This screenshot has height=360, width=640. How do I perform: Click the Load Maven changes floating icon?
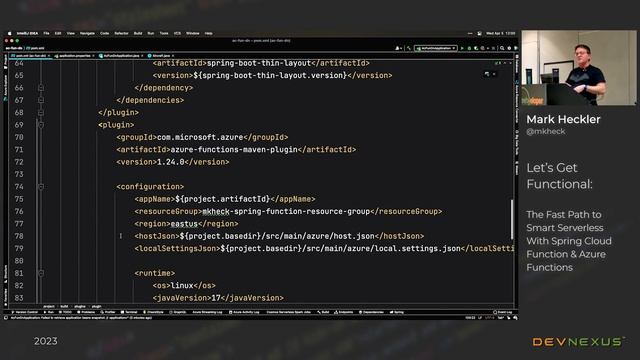click(487, 74)
